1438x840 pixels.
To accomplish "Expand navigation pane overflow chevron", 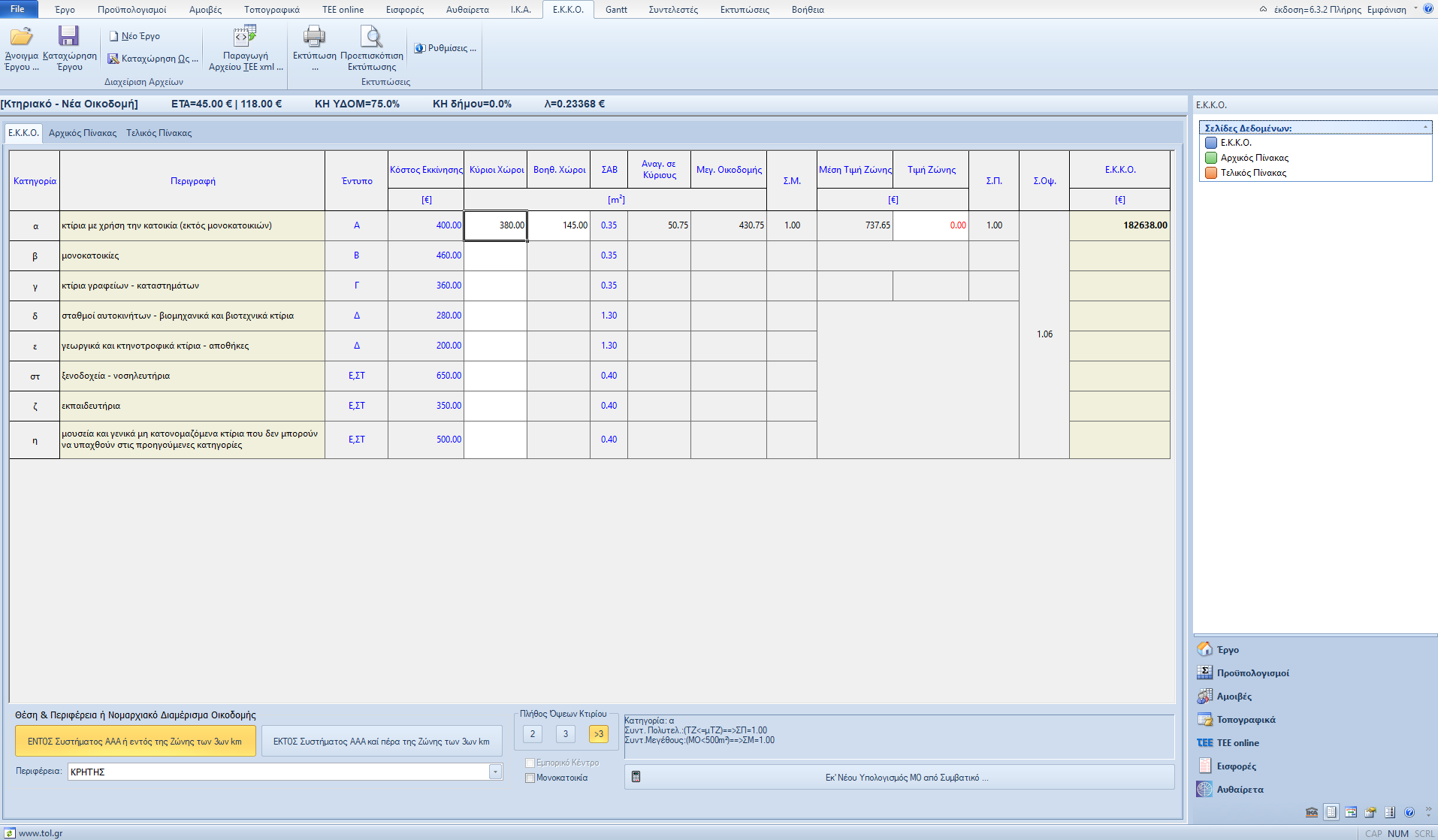I will click(1428, 812).
